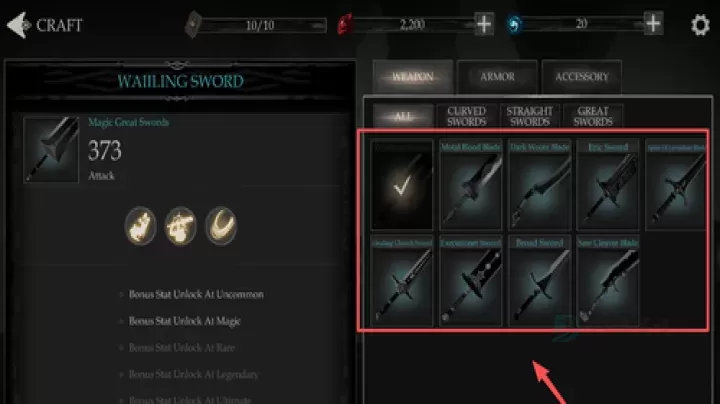The image size is (720, 404).
Task: Pick the Executioner Sword card
Action: (x=470, y=281)
